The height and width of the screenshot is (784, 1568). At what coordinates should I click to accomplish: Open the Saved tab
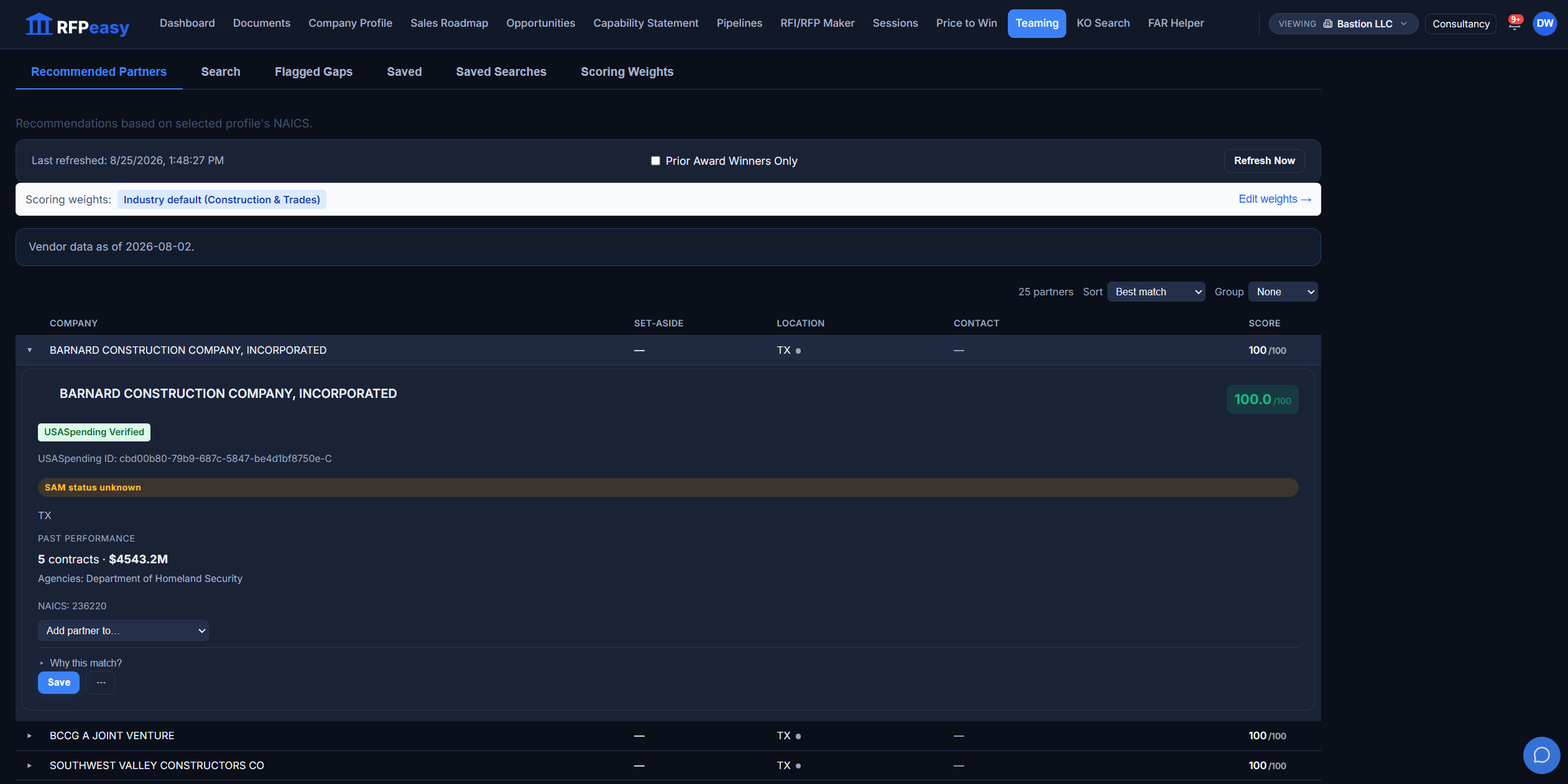404,71
